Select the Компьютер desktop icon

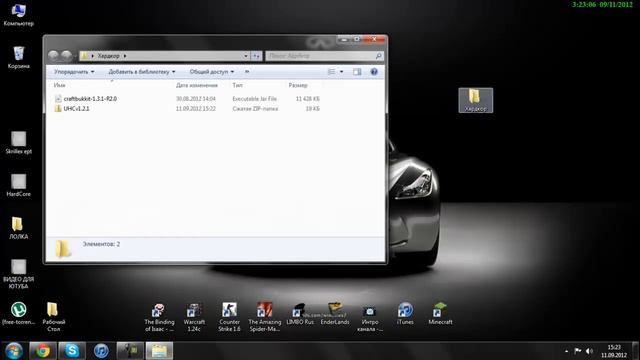coord(18,15)
